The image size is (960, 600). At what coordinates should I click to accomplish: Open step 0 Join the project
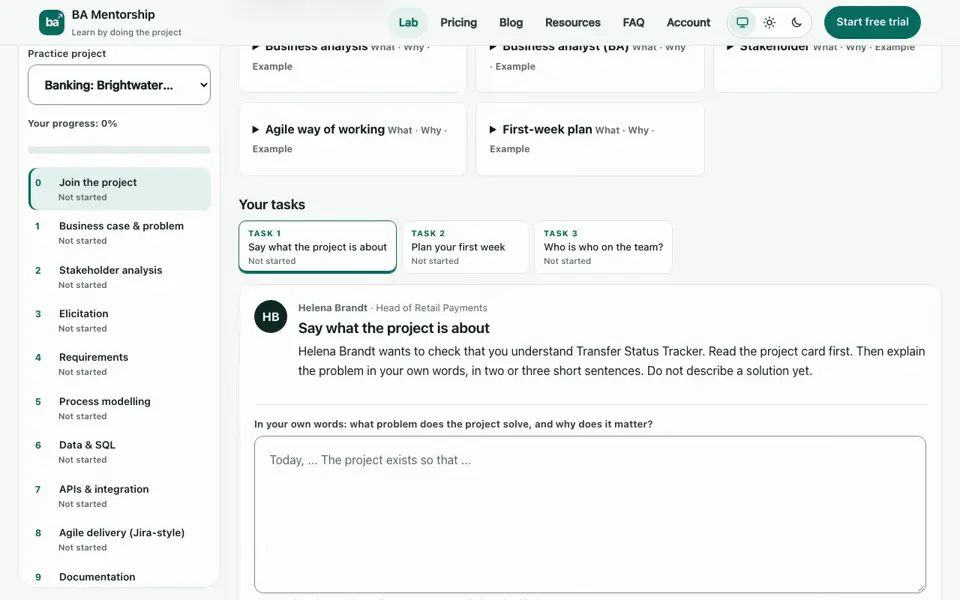[119, 189]
